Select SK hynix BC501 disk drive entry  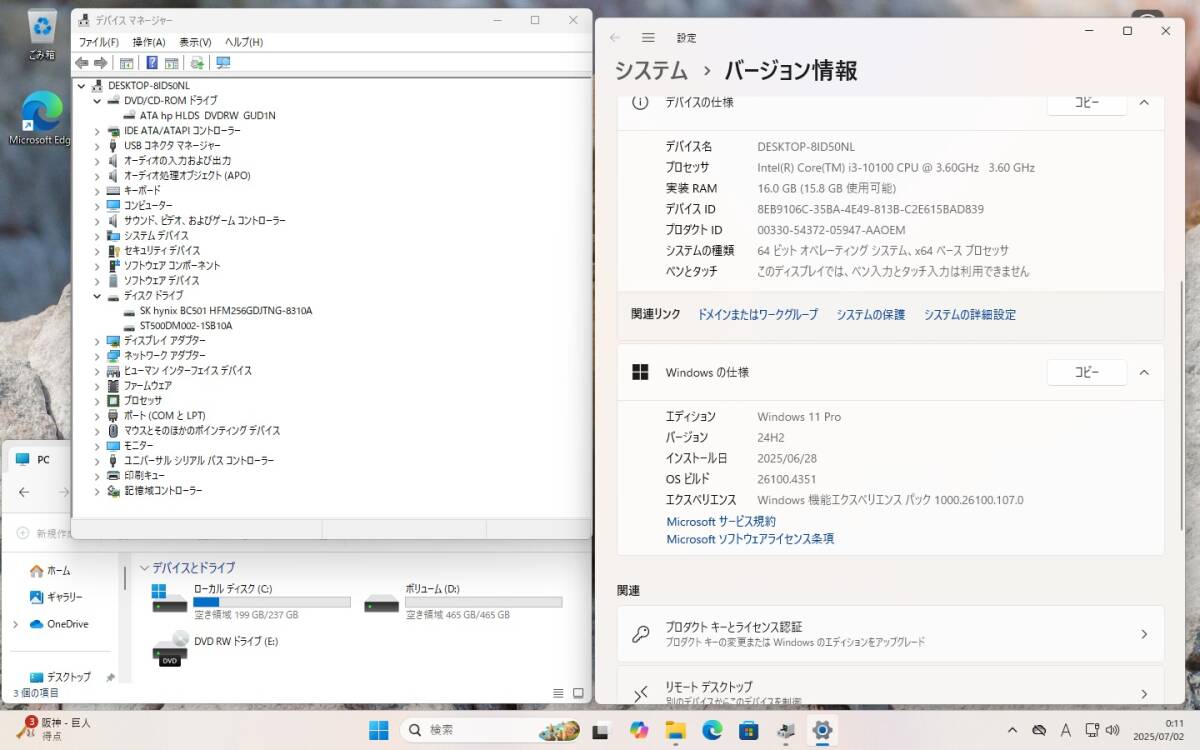225,311
